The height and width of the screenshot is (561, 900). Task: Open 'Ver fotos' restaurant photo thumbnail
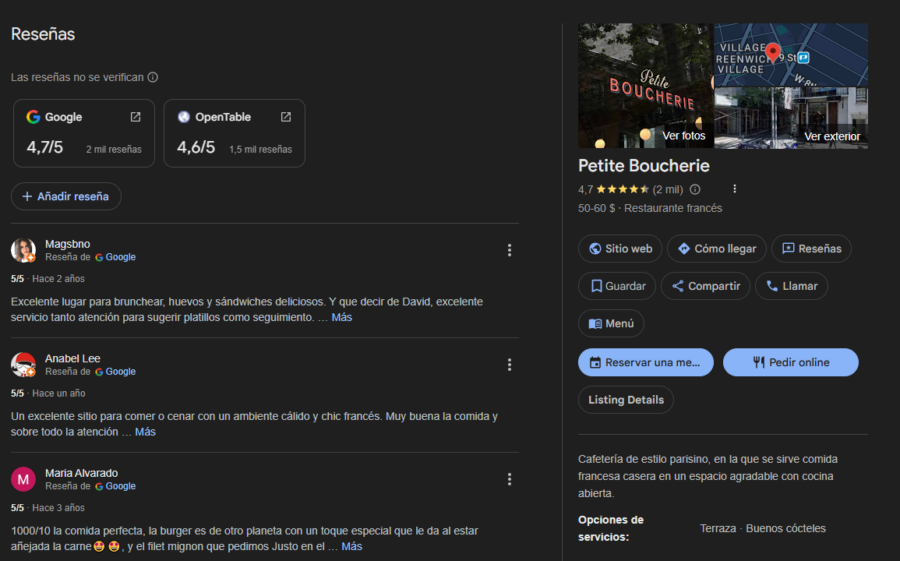(x=645, y=86)
